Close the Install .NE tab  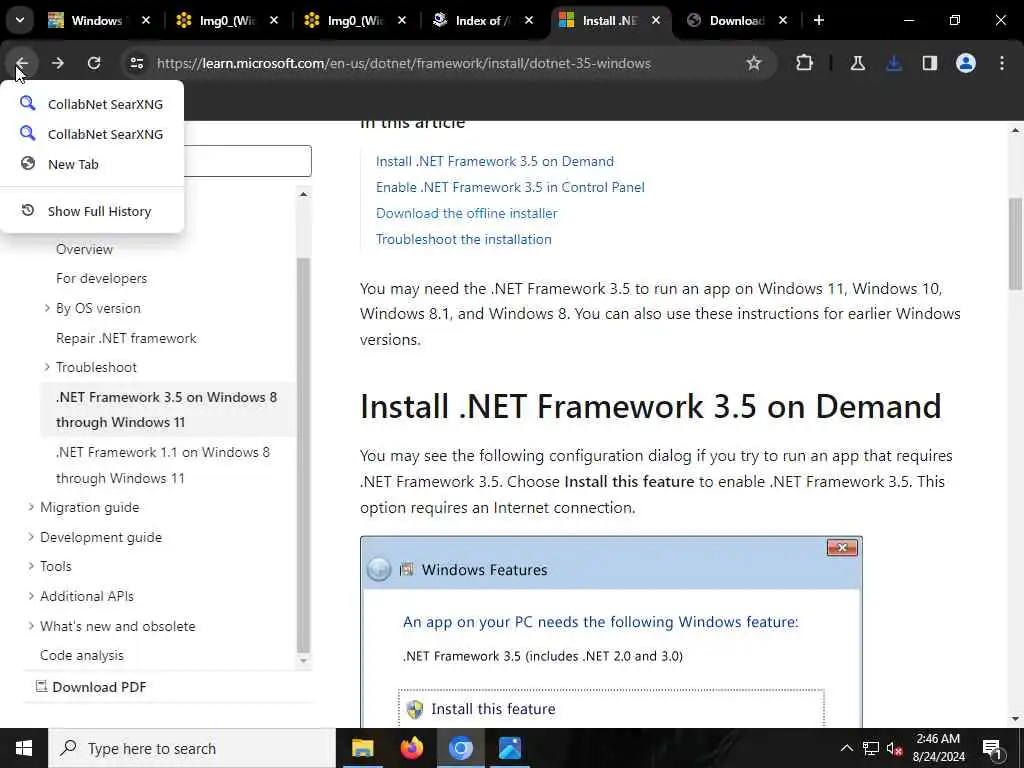656,21
